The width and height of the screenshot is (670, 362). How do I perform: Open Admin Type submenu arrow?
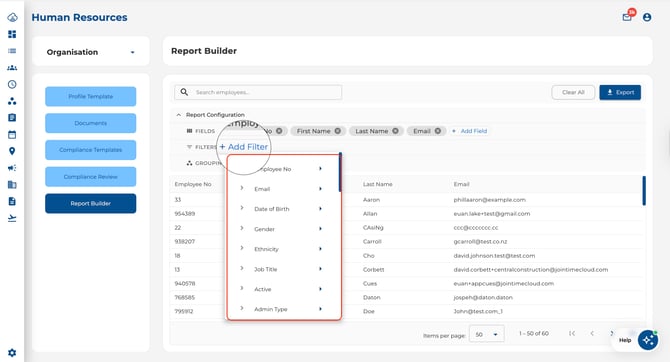coord(320,309)
